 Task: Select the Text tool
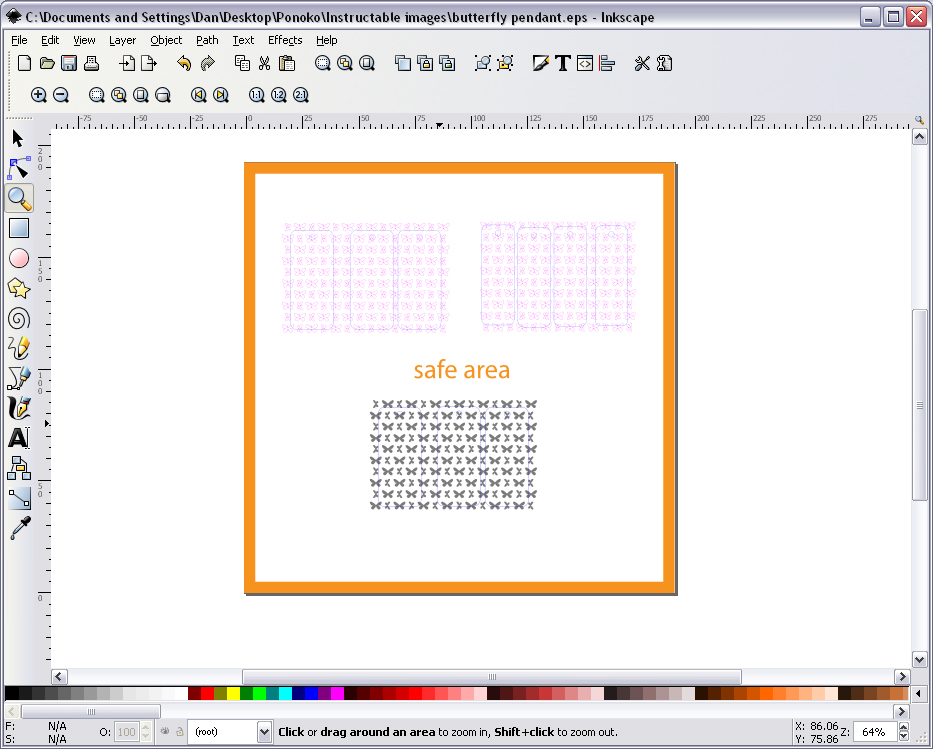(17, 438)
